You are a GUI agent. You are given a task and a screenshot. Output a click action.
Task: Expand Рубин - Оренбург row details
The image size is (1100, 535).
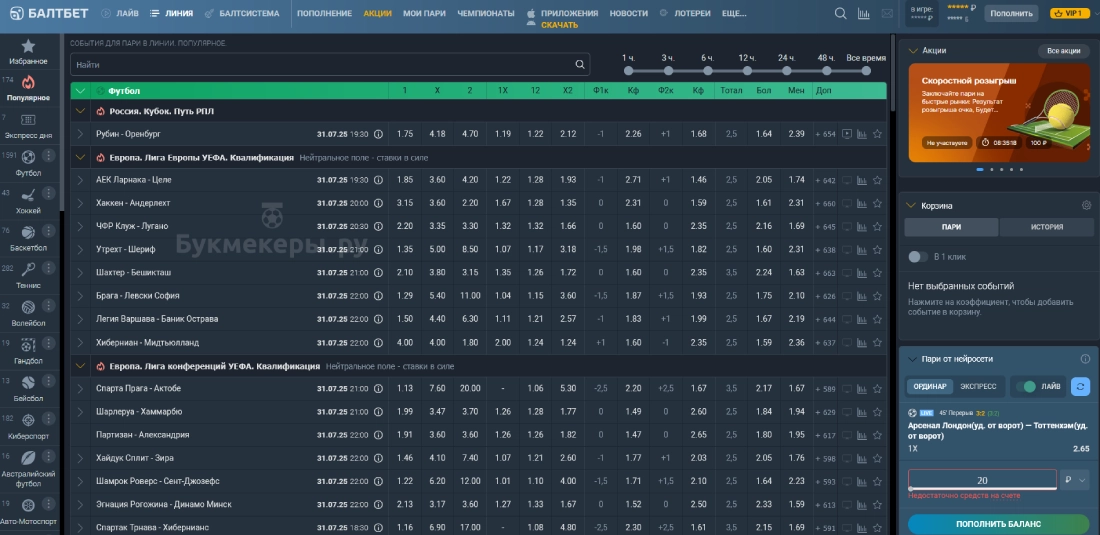(x=80, y=134)
